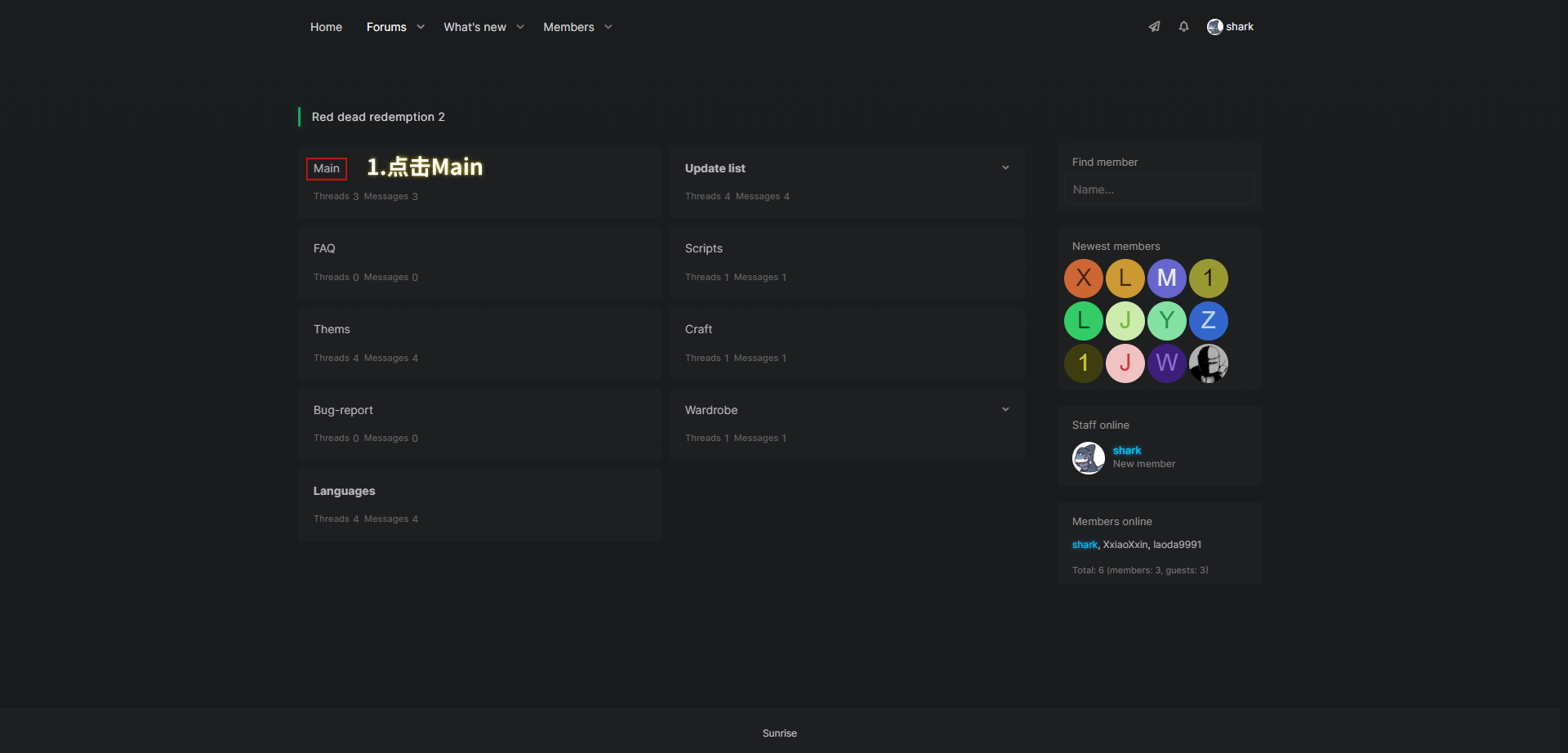
Task: Open XxiaoXxin's profile in Members online
Action: (x=1125, y=545)
